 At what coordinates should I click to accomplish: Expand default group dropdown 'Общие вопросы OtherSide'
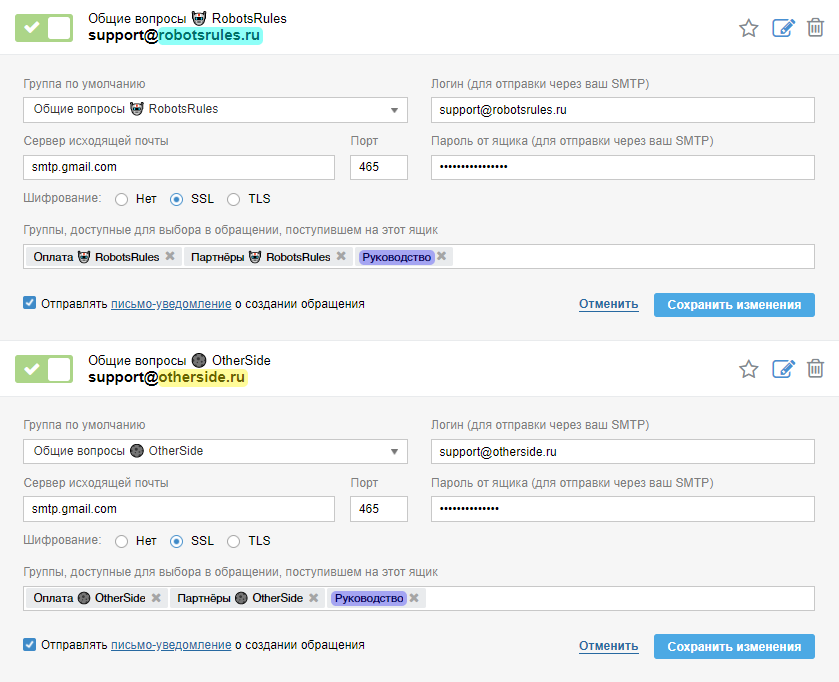[x=215, y=451]
